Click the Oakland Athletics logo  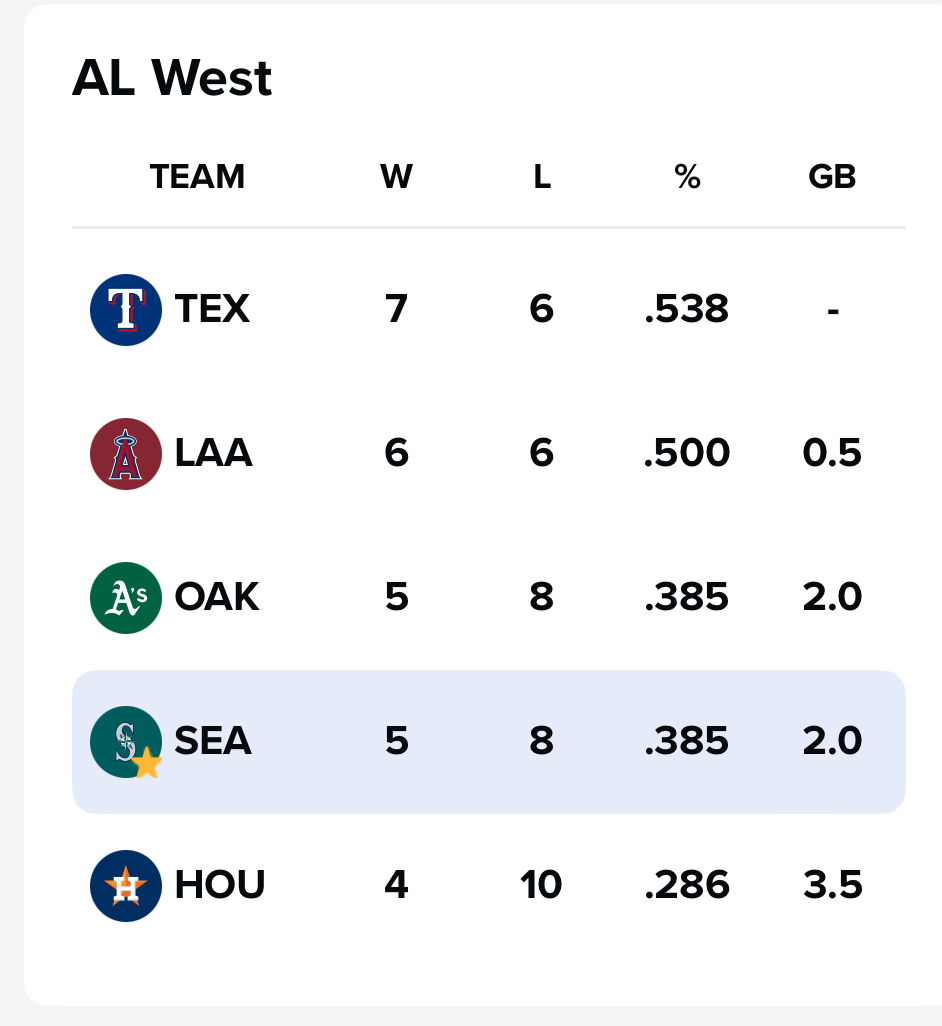click(125, 598)
